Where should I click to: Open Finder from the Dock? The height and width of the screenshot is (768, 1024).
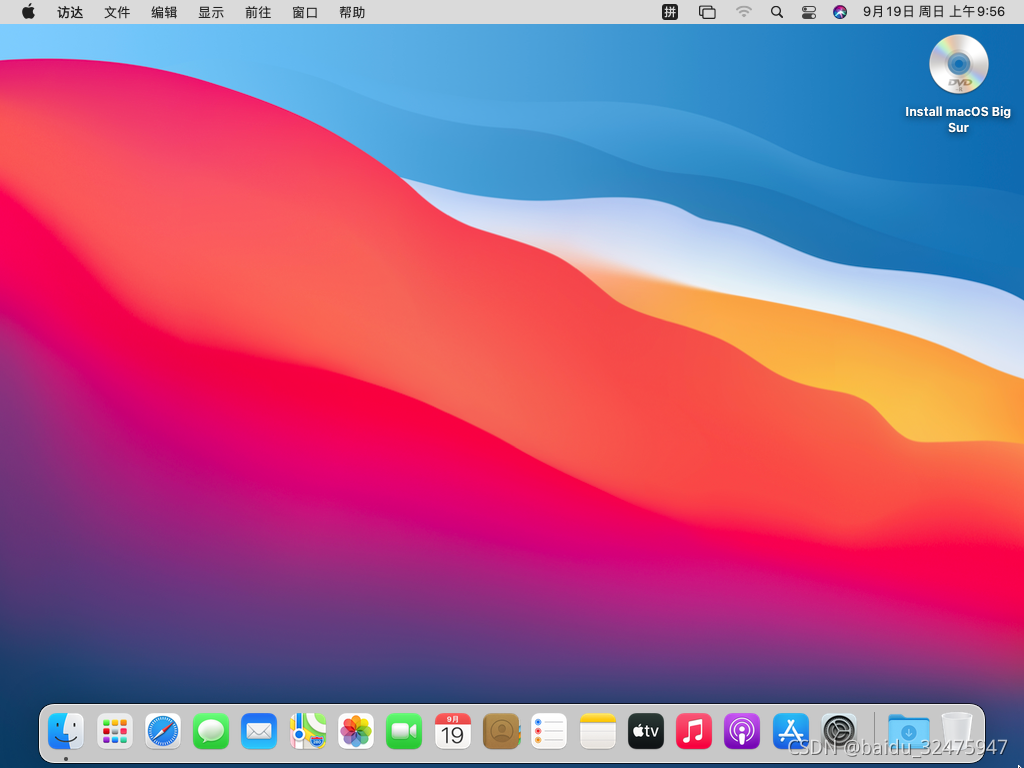tap(66, 732)
